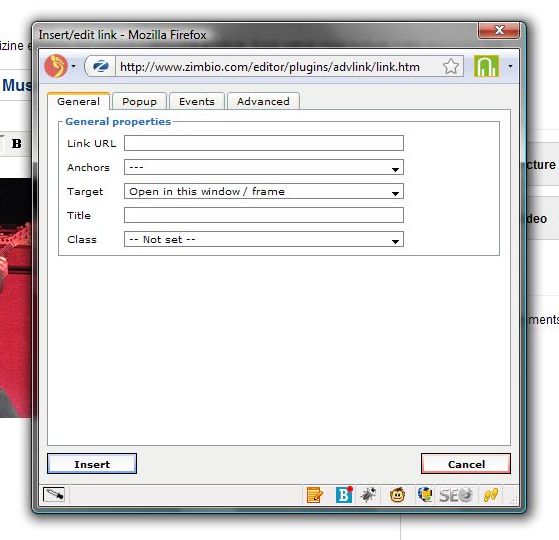Click the footprint icon in the address bar
The width and height of the screenshot is (559, 540).
click(56, 66)
